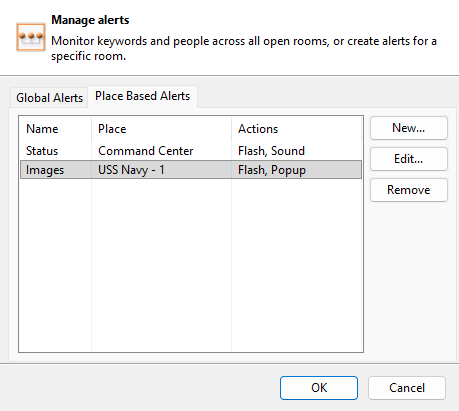Confirm with the OK button
This screenshot has width=459, height=411.
pos(319,388)
